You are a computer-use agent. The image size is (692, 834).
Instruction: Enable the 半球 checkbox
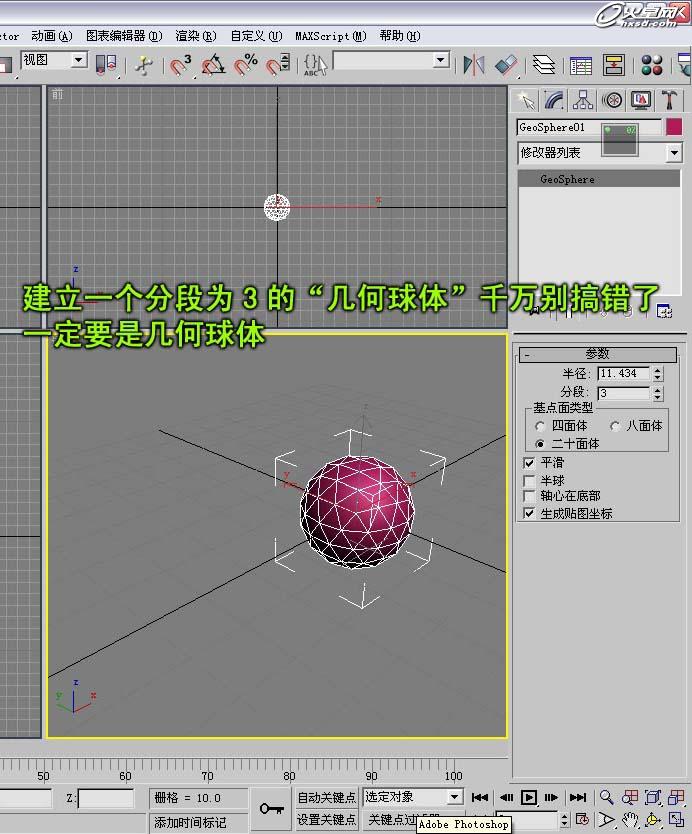pyautogui.click(x=530, y=480)
